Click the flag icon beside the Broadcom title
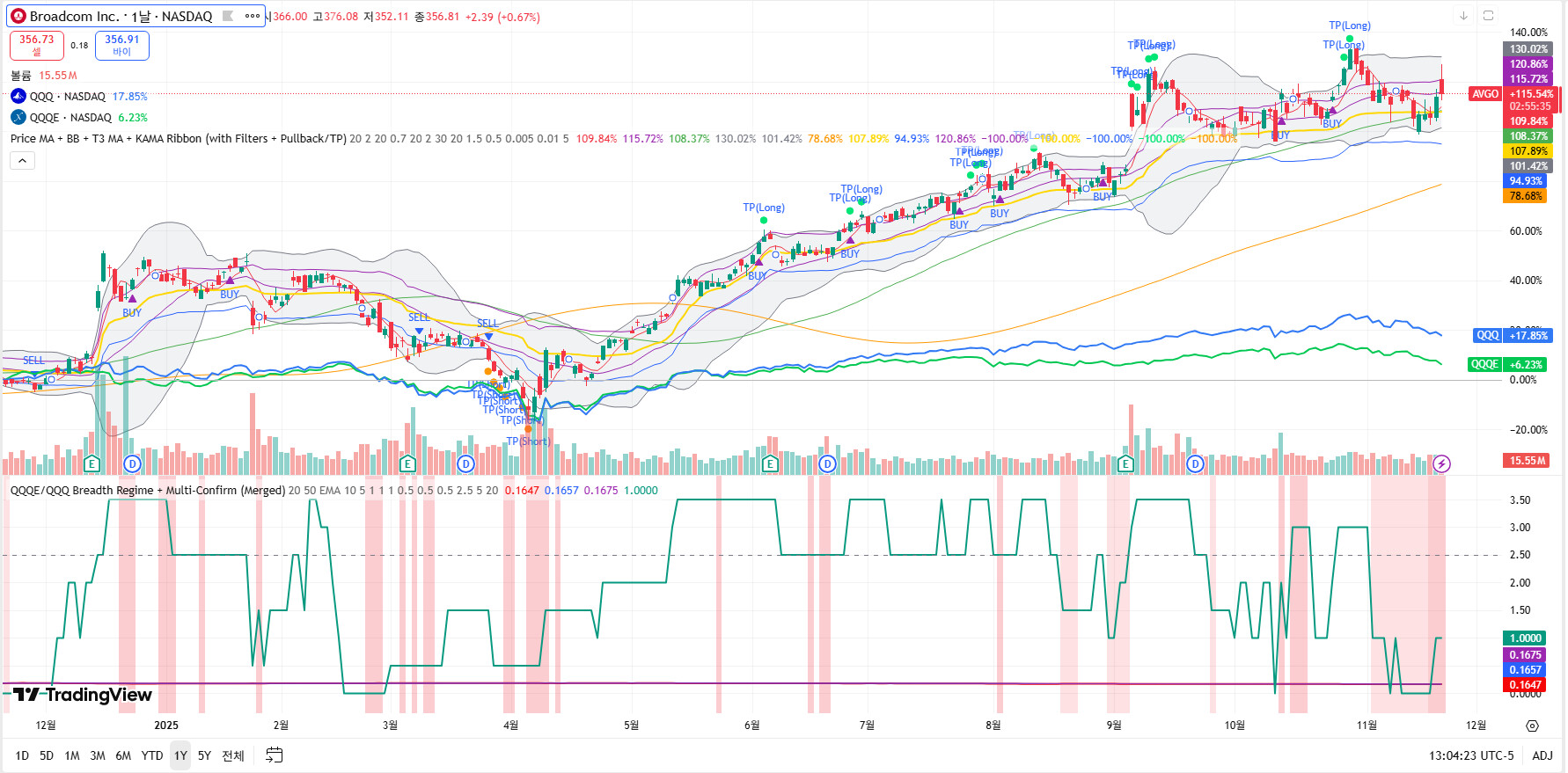Screen dimensions: 1568x773 (228, 16)
